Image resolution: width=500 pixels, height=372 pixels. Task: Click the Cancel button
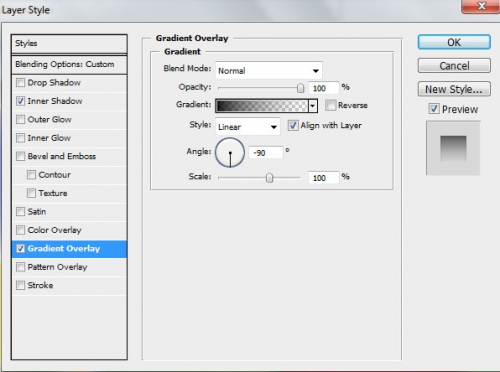click(x=454, y=66)
